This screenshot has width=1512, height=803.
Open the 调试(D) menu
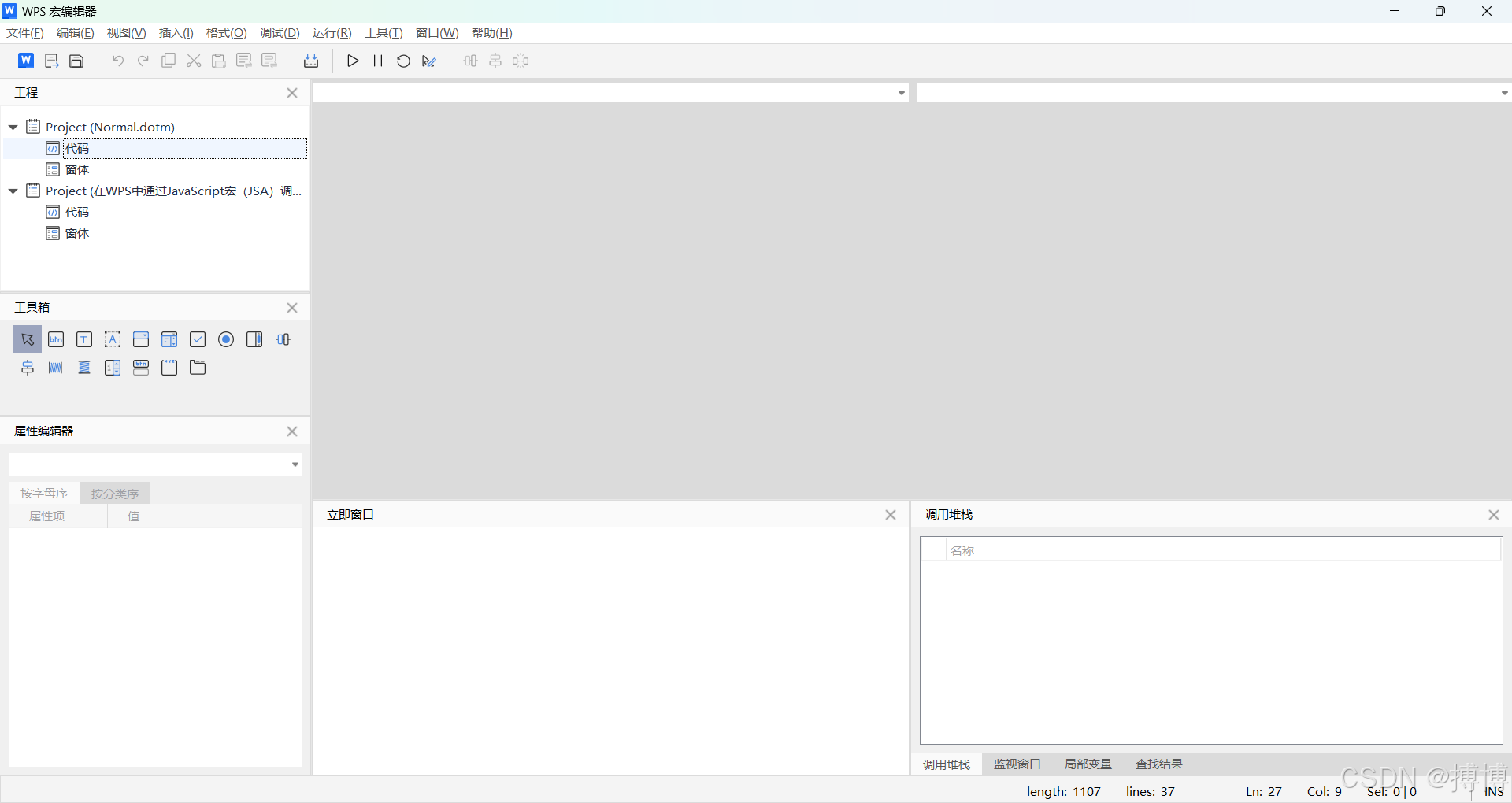click(x=280, y=33)
